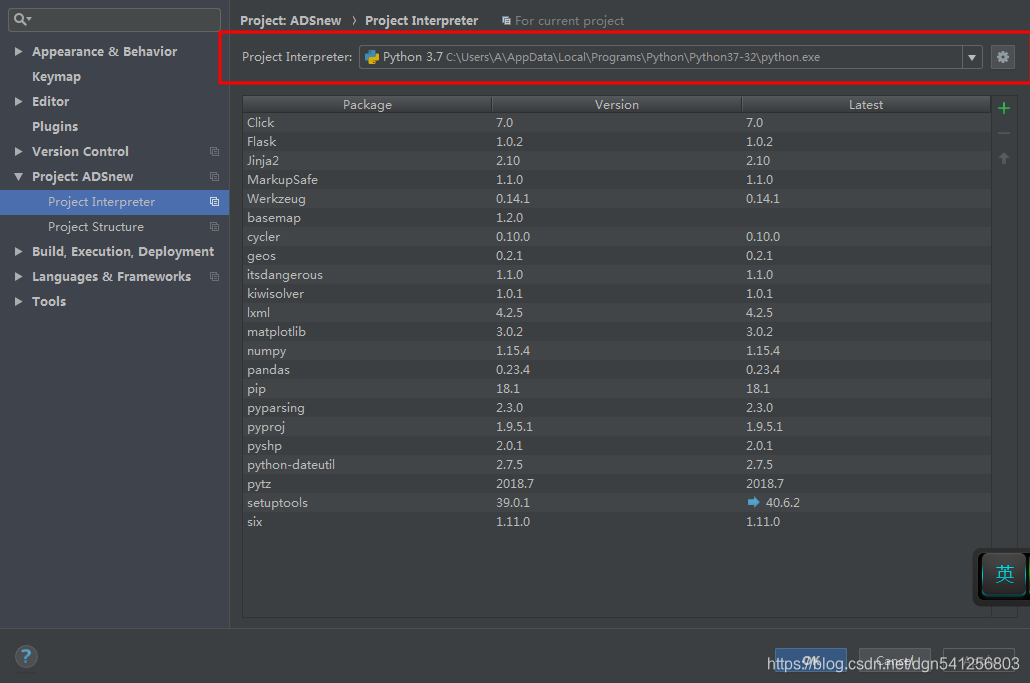
Task: Open the Plugins settings page
Action: [x=55, y=127]
